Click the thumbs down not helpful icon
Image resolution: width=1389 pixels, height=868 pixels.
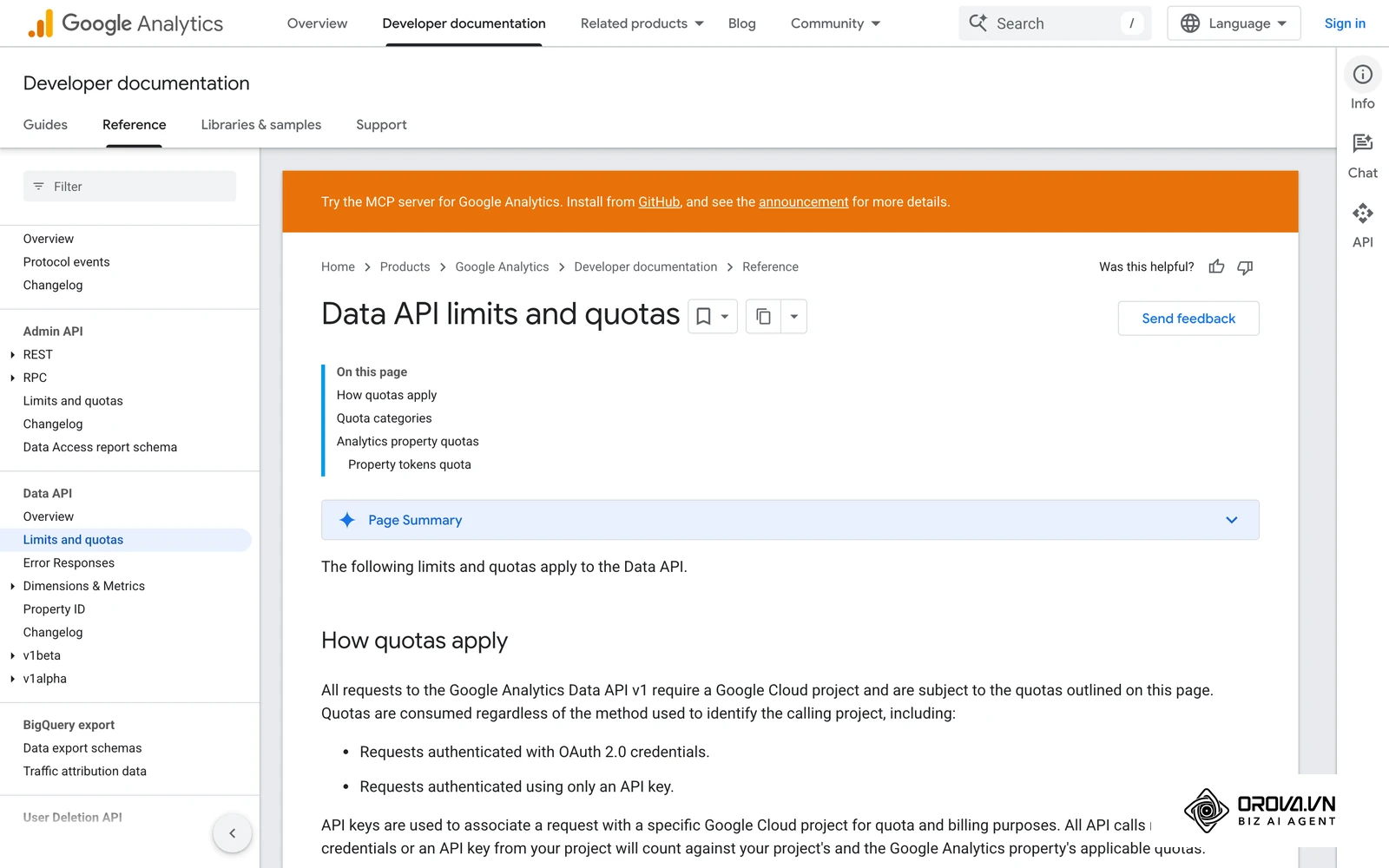(1245, 266)
